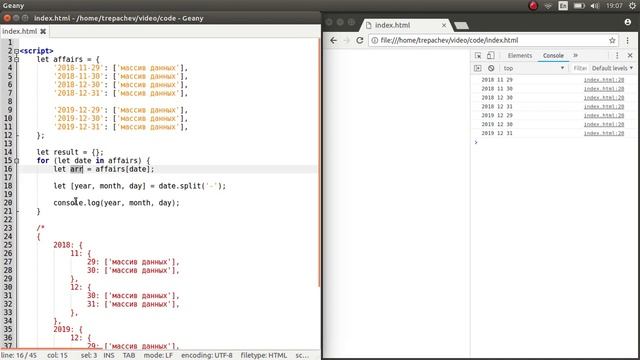
Task: Open the 'top' JavaScript context dropdown
Action: [x=533, y=68]
